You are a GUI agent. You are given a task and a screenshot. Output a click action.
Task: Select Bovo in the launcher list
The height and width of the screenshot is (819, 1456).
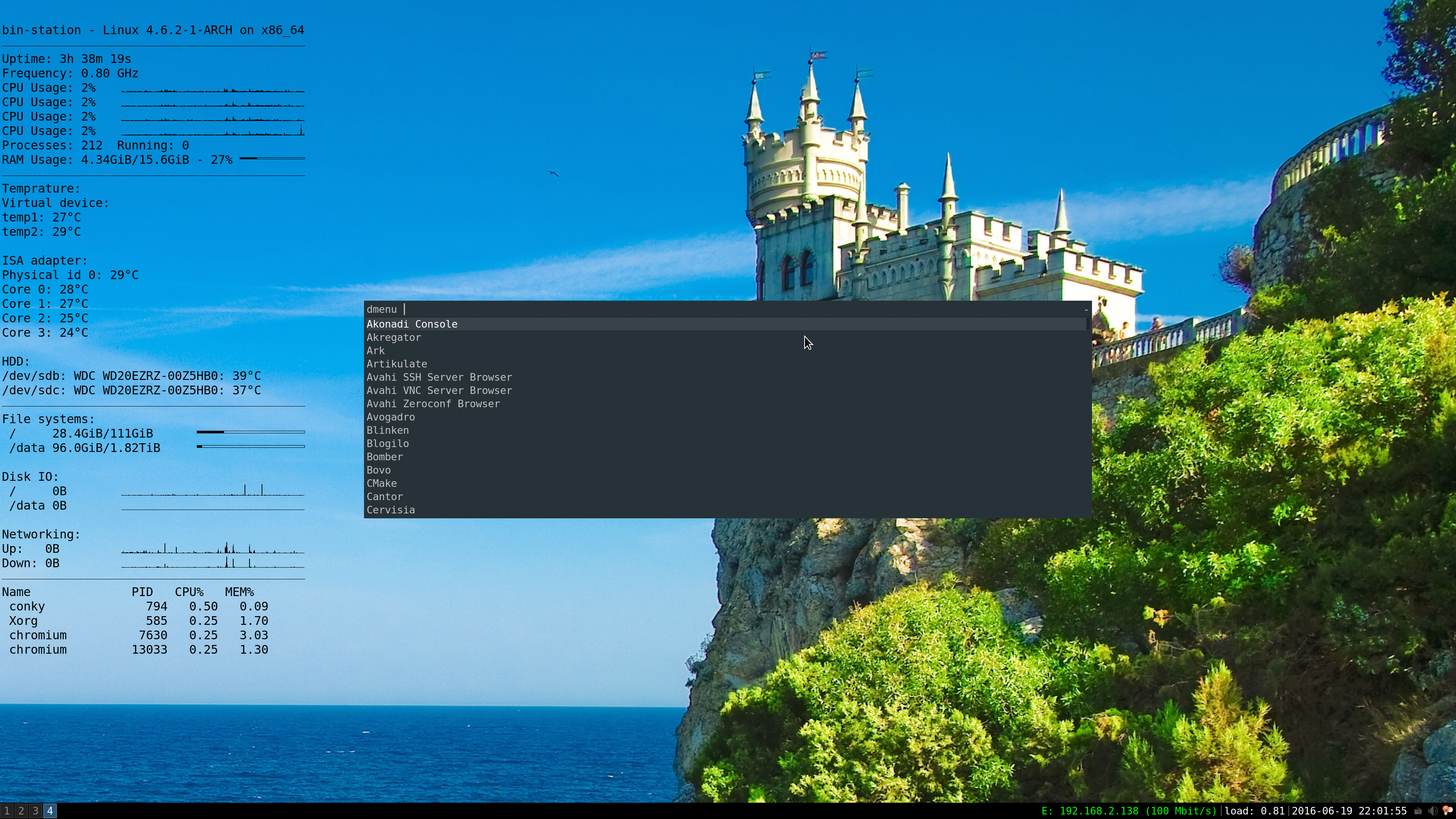726,470
